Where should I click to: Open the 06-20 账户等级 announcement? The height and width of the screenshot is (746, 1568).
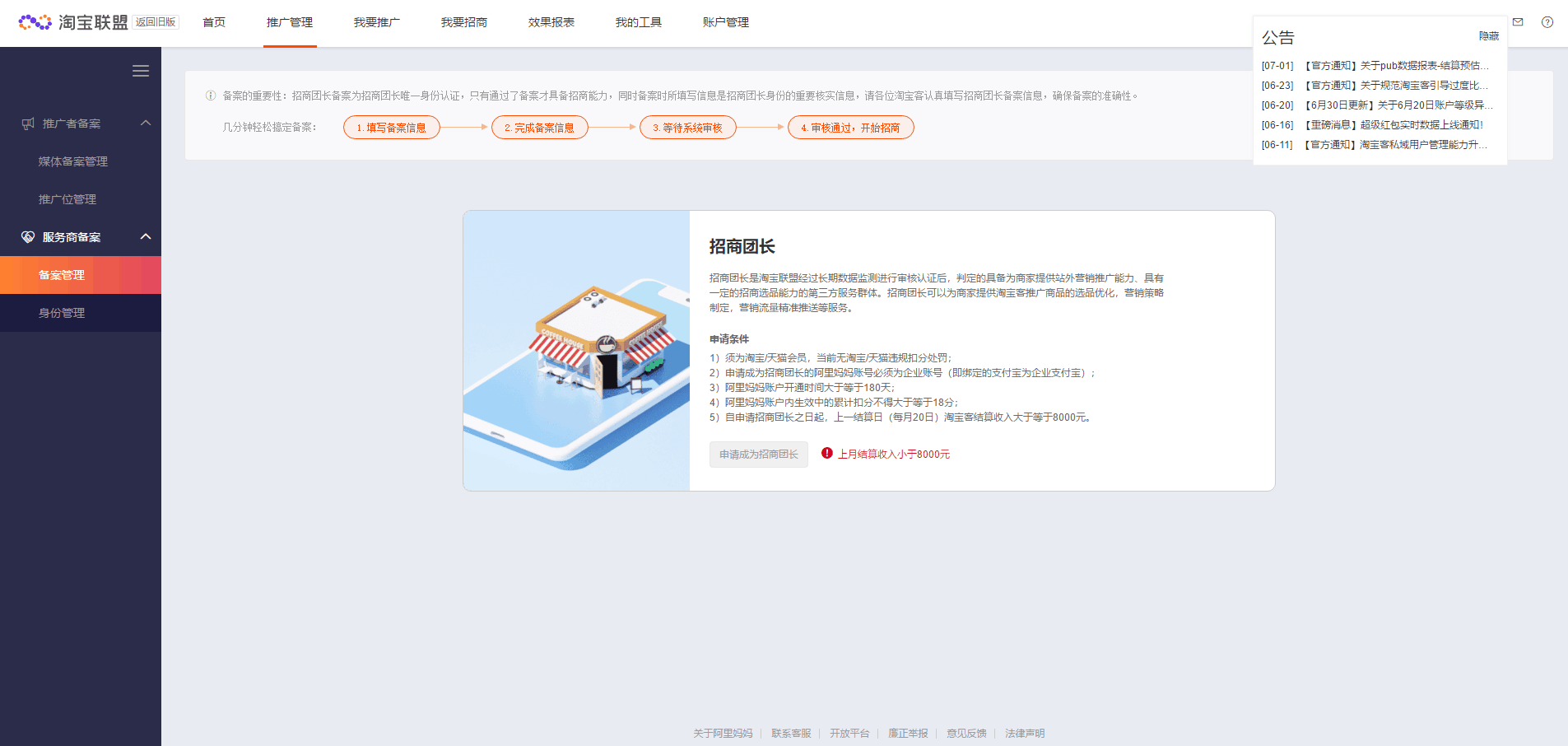coord(1377,105)
